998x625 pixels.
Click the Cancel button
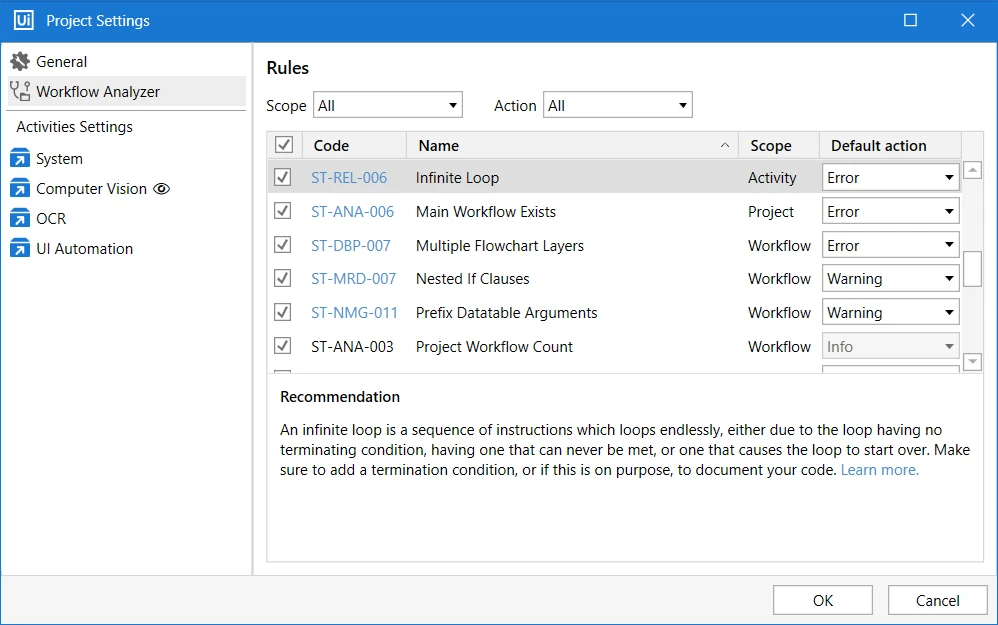938,600
